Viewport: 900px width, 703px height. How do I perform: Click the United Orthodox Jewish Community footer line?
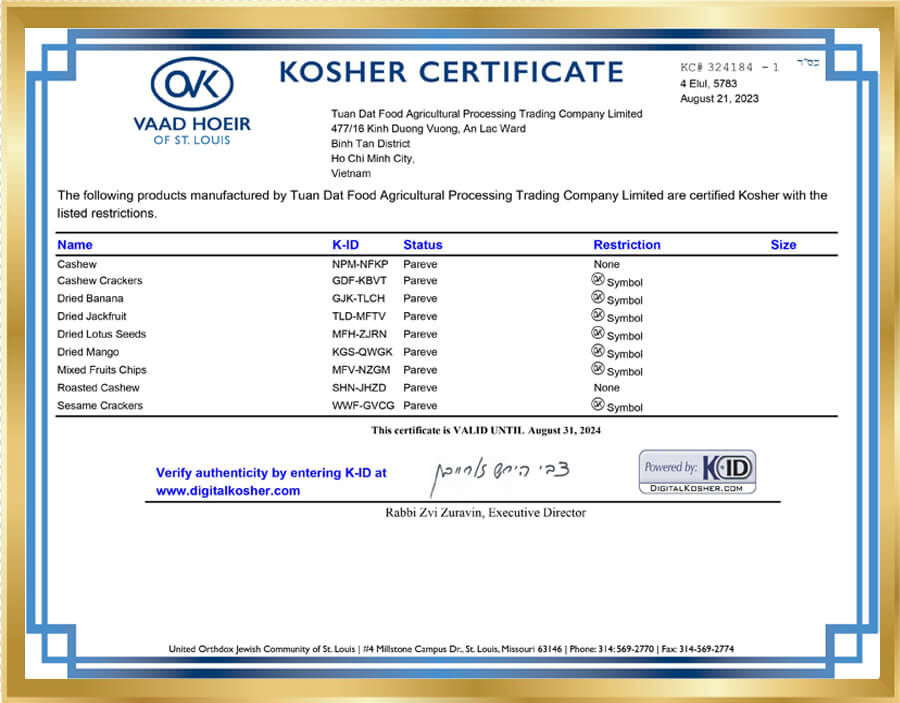(x=451, y=649)
